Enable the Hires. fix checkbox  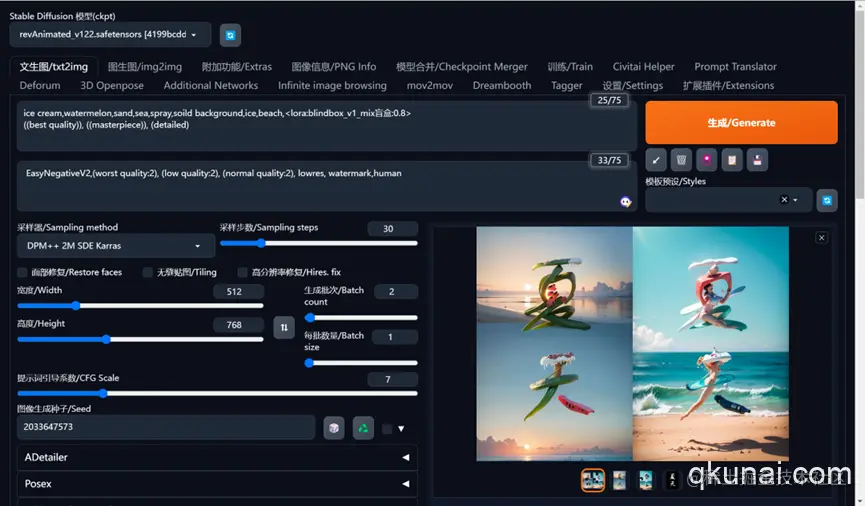click(242, 272)
